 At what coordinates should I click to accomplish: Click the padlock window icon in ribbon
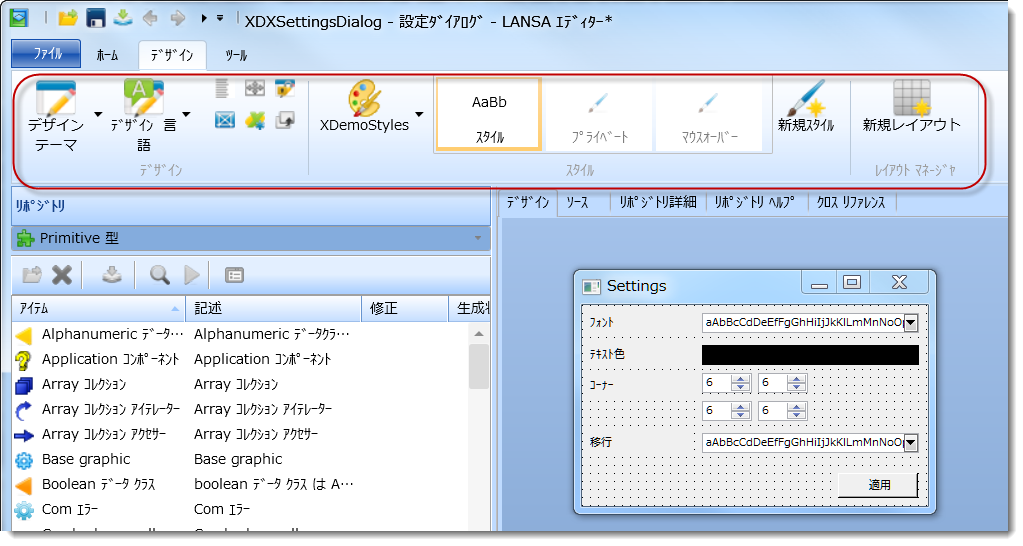pos(285,88)
